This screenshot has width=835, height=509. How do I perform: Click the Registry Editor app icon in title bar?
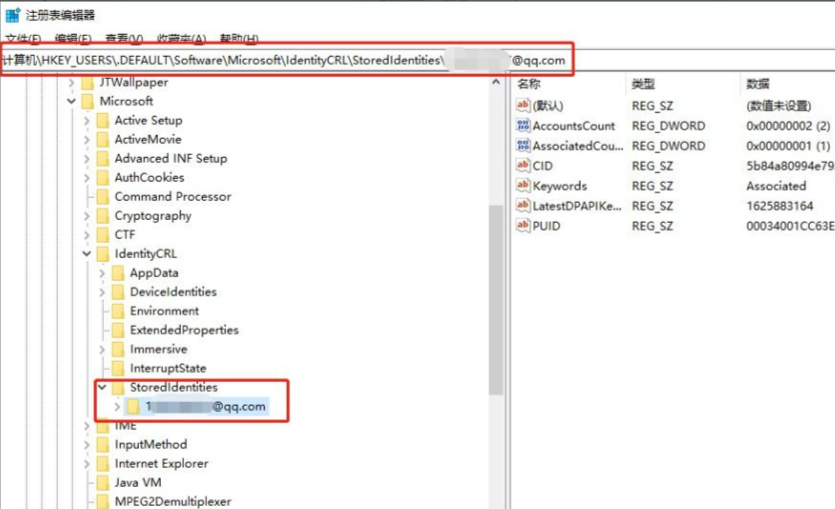[x=13, y=15]
